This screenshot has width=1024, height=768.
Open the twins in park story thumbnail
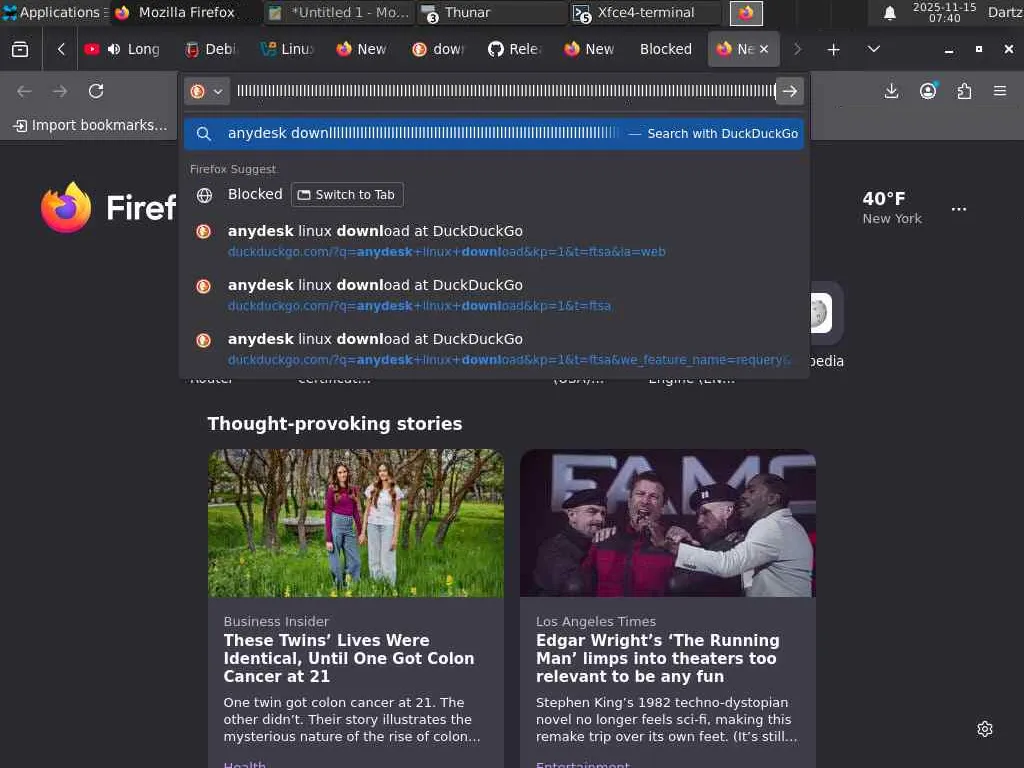click(356, 523)
